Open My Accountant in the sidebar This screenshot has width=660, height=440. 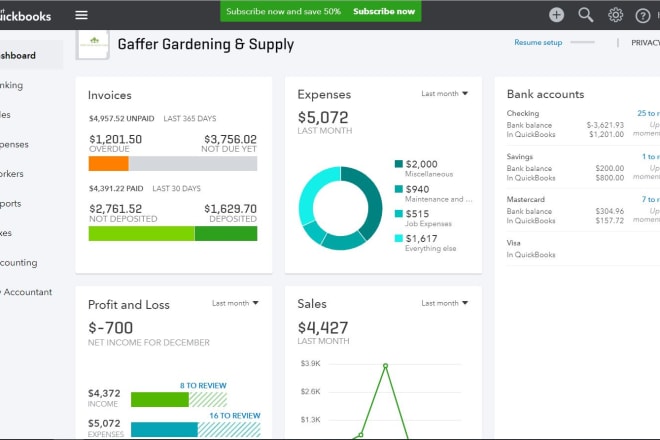pos(26,292)
